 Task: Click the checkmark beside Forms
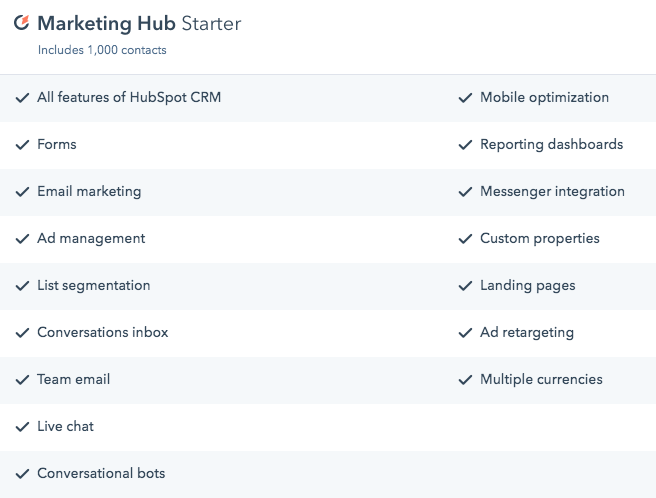(22, 145)
